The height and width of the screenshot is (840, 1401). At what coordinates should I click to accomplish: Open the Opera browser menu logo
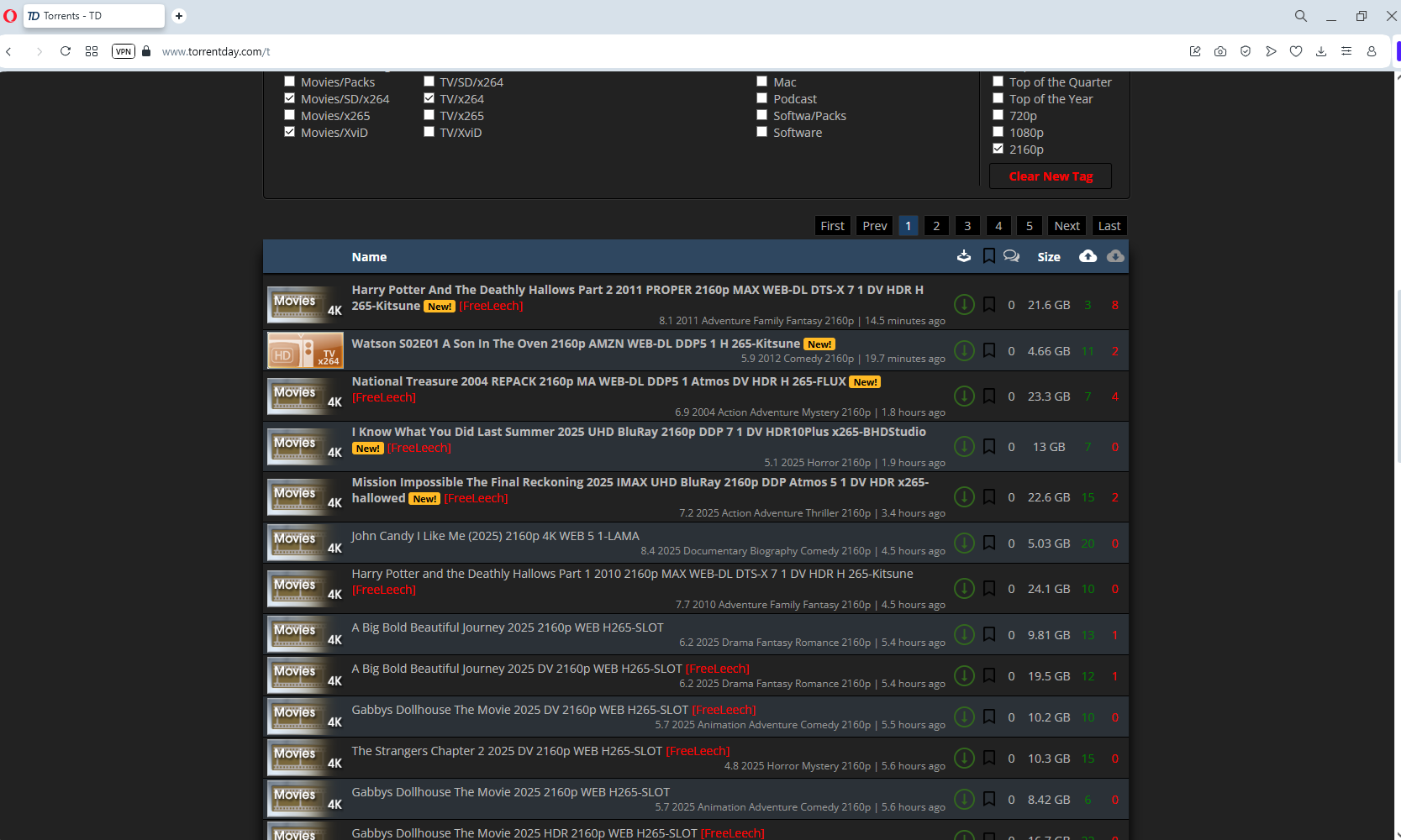[x=10, y=16]
